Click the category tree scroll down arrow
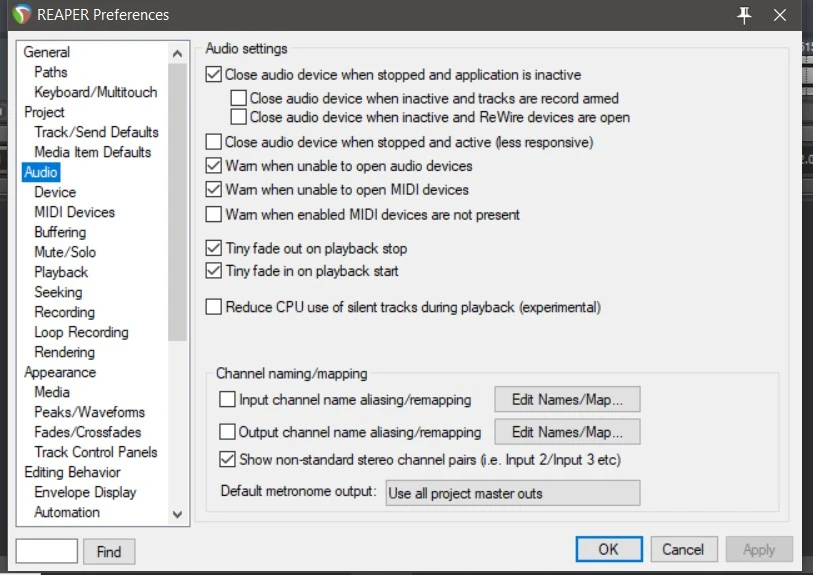This screenshot has height=575, width=813. point(177,514)
